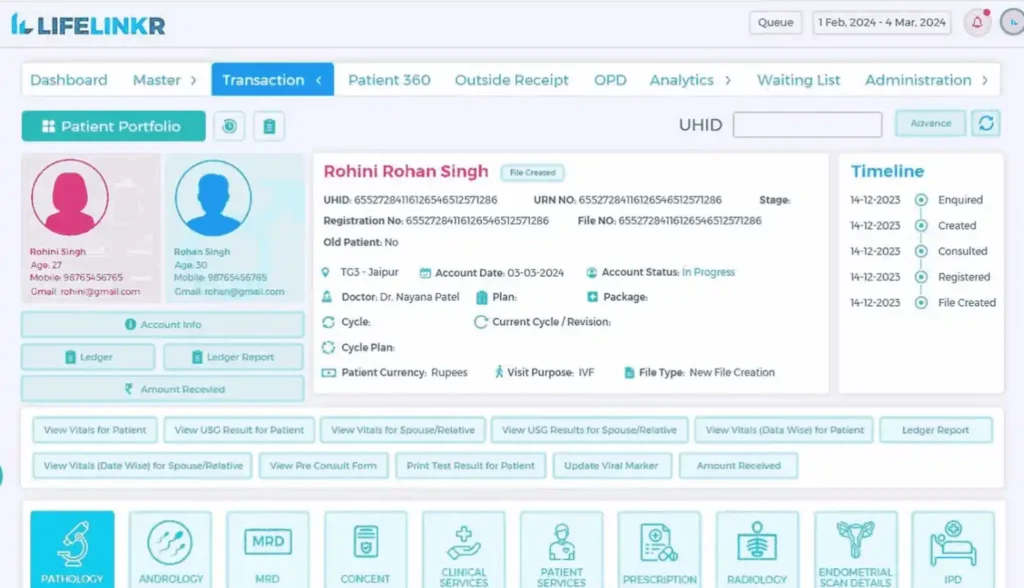Viewport: 1024px width, 588px height.
Task: Click the notifications bell icon
Action: tap(976, 21)
